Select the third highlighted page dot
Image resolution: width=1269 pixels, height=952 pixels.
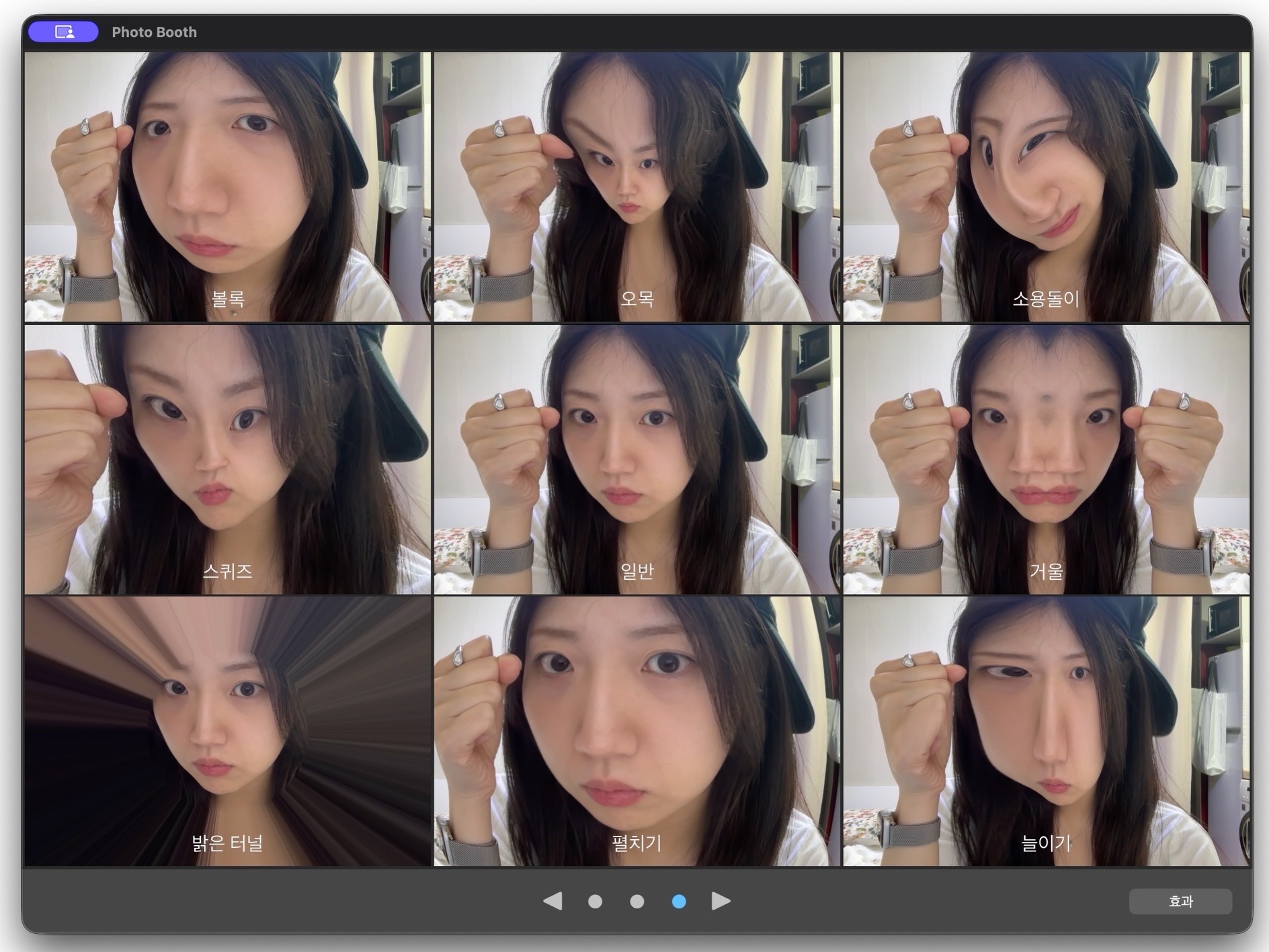coord(679,902)
